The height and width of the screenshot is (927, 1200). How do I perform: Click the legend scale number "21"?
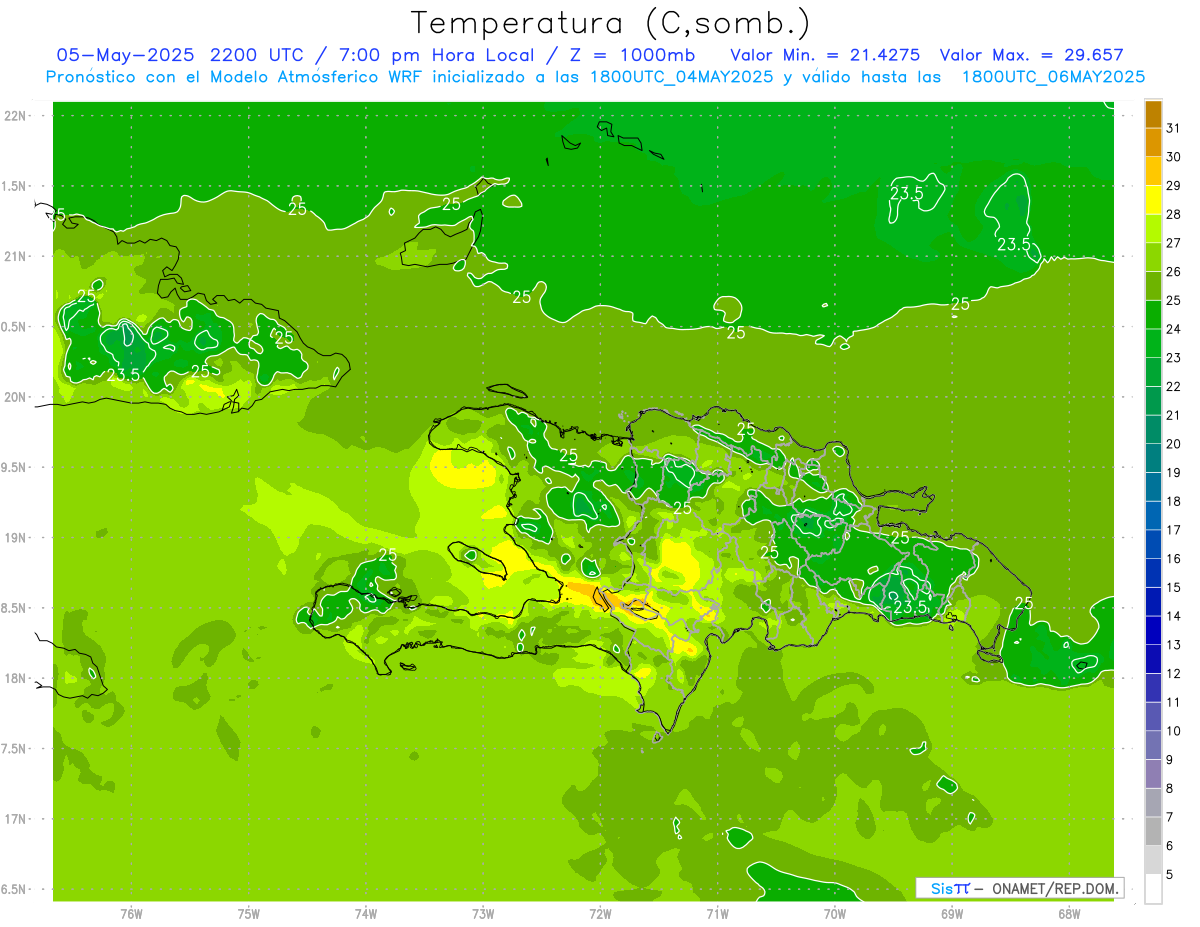[1174, 415]
